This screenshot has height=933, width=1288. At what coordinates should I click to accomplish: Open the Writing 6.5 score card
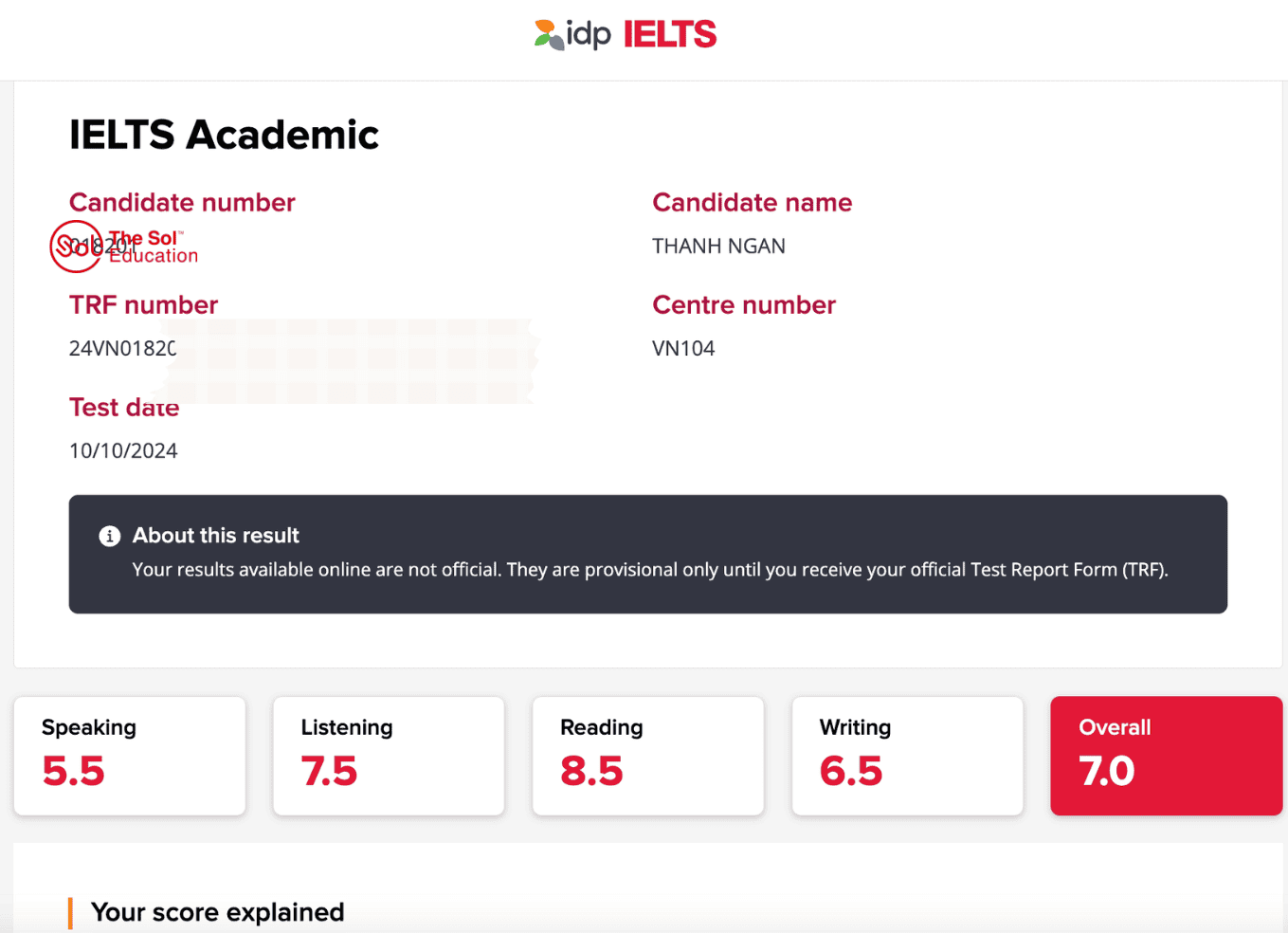pyautogui.click(x=907, y=756)
